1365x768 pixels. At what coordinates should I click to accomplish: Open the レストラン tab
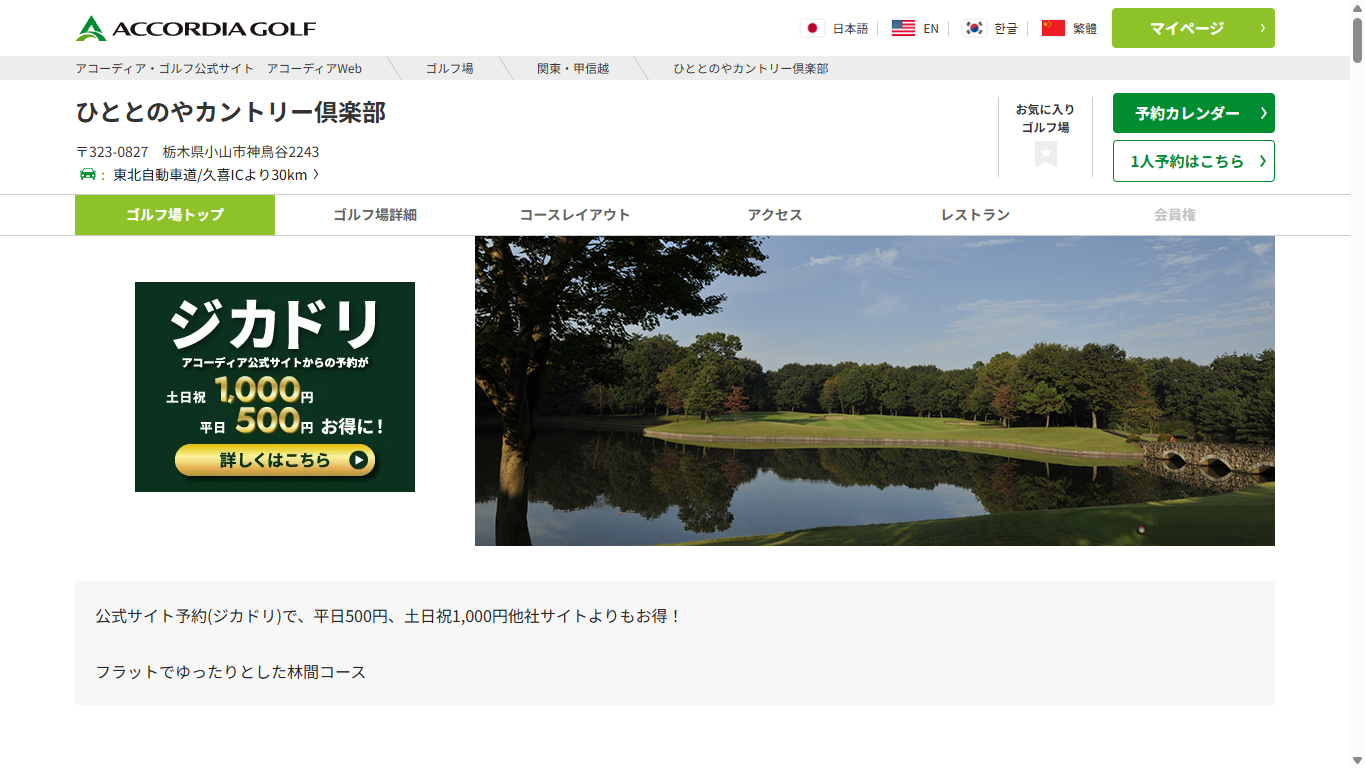coord(975,215)
